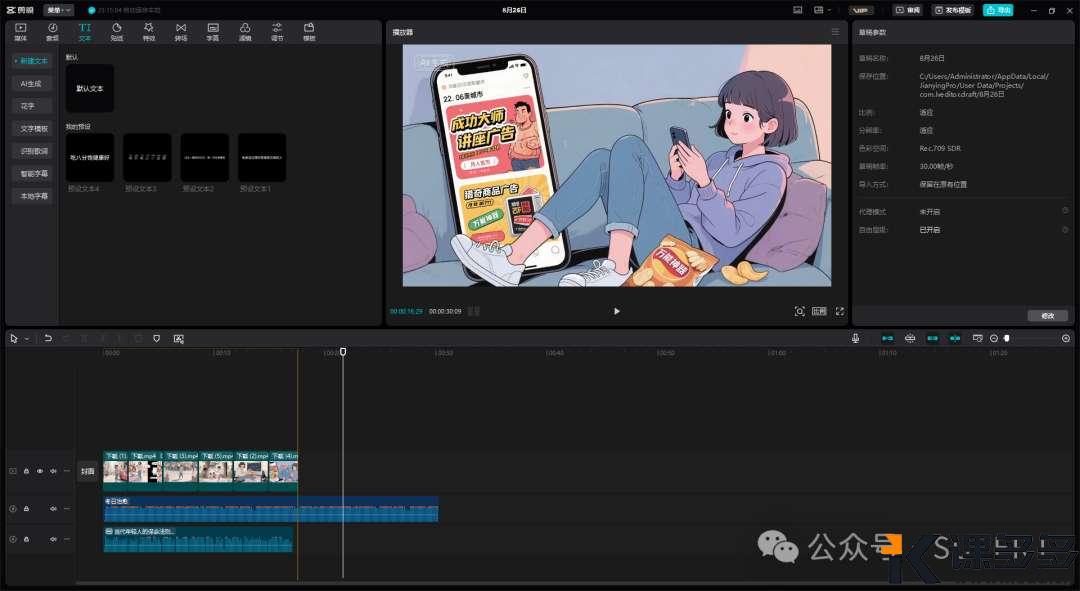Click the microphone voiceover record icon
The image size is (1080, 591).
[x=855, y=339]
